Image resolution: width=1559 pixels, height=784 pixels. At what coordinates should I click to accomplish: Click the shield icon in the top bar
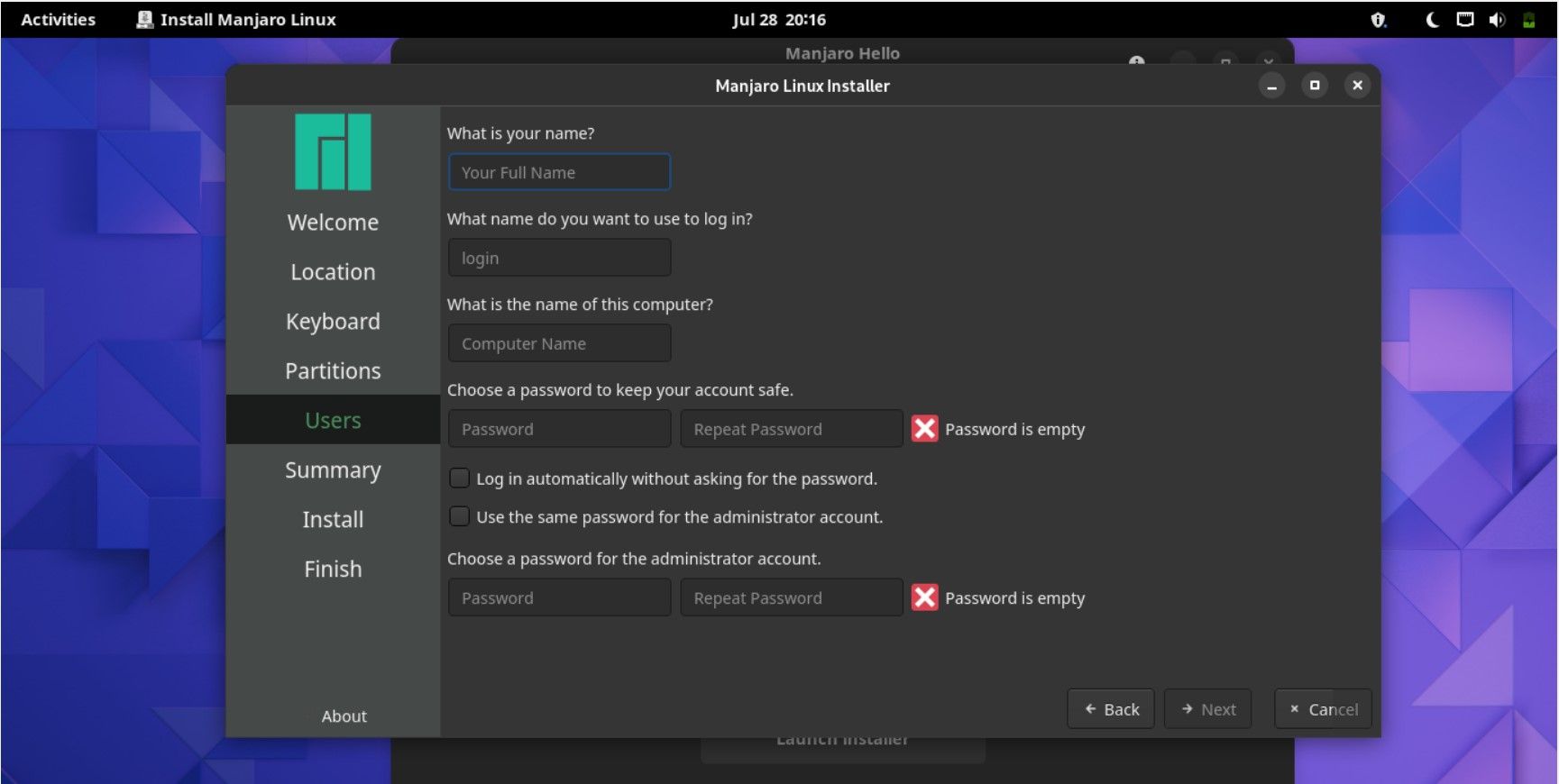point(1378,20)
